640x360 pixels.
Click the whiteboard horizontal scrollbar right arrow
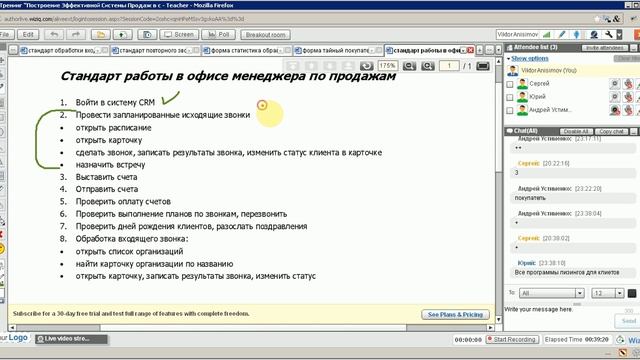click(491, 327)
